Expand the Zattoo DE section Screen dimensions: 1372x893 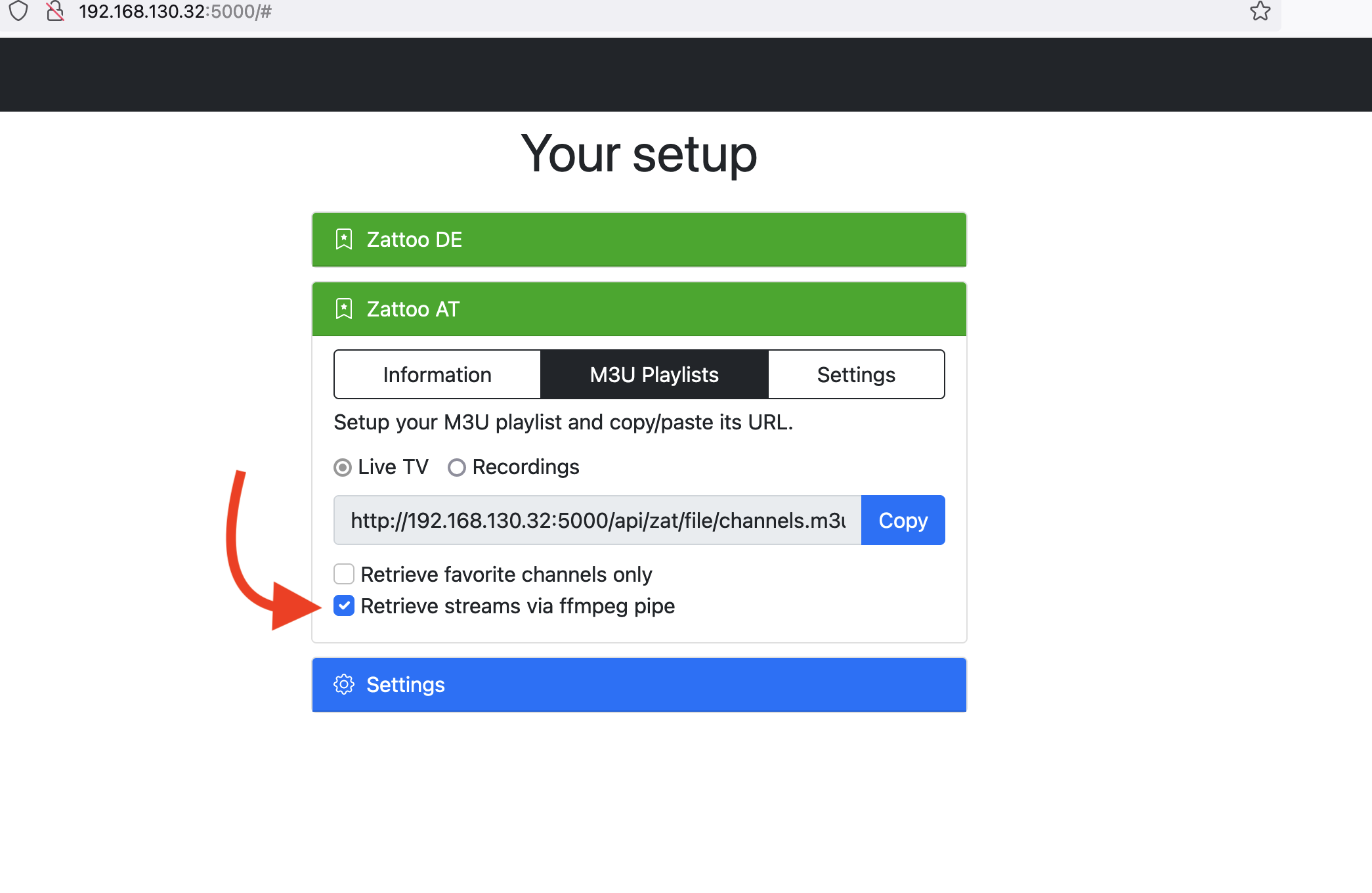(x=639, y=240)
